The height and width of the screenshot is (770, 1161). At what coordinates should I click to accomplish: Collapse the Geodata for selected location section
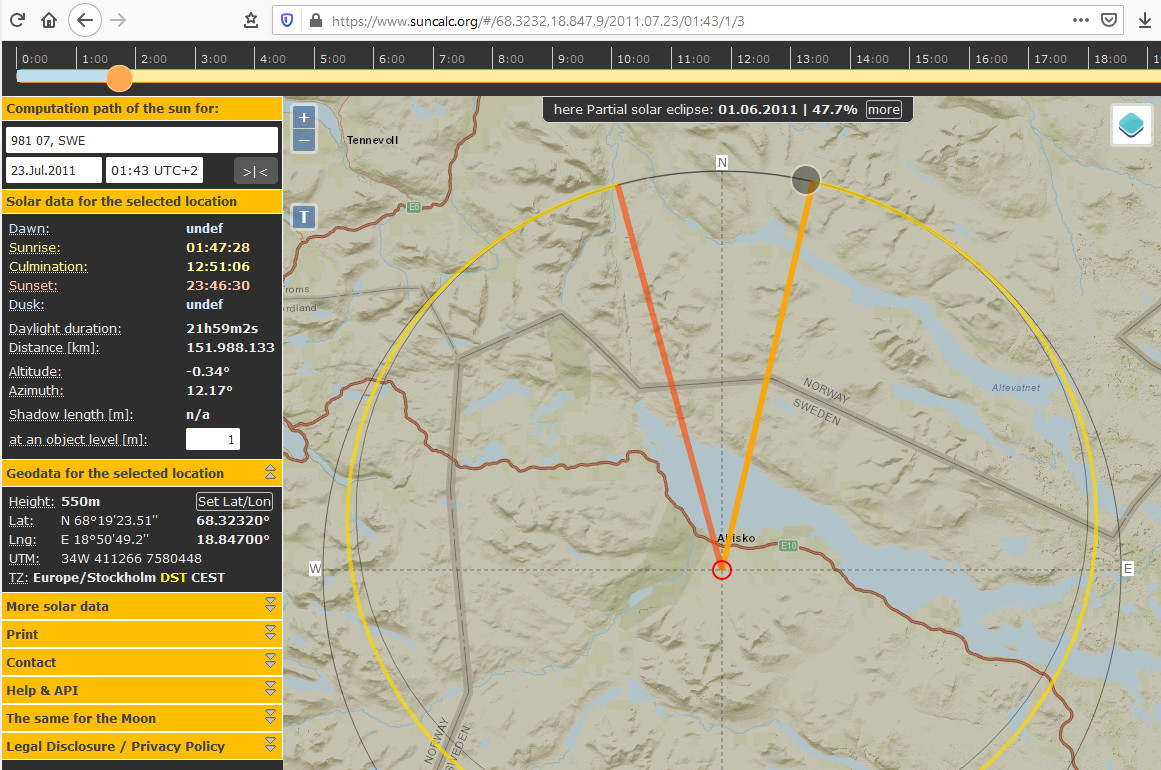[270, 472]
